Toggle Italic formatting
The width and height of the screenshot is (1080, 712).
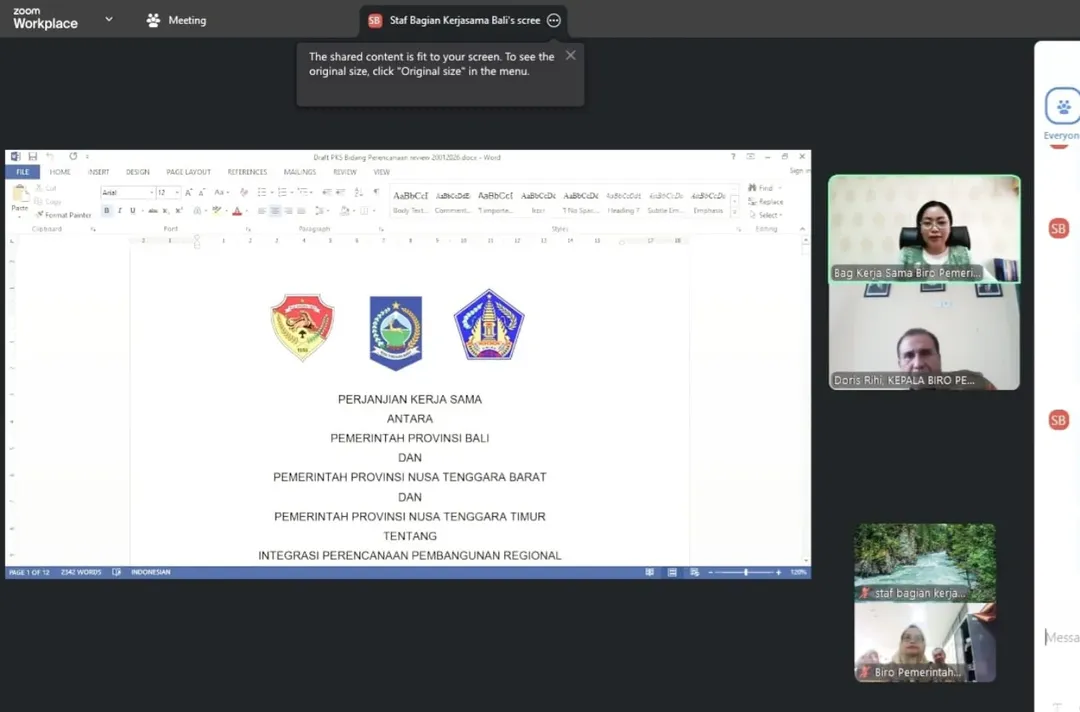click(x=120, y=211)
